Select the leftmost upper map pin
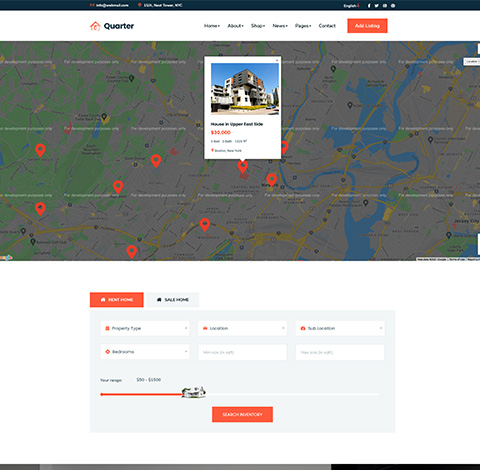 coord(40,150)
